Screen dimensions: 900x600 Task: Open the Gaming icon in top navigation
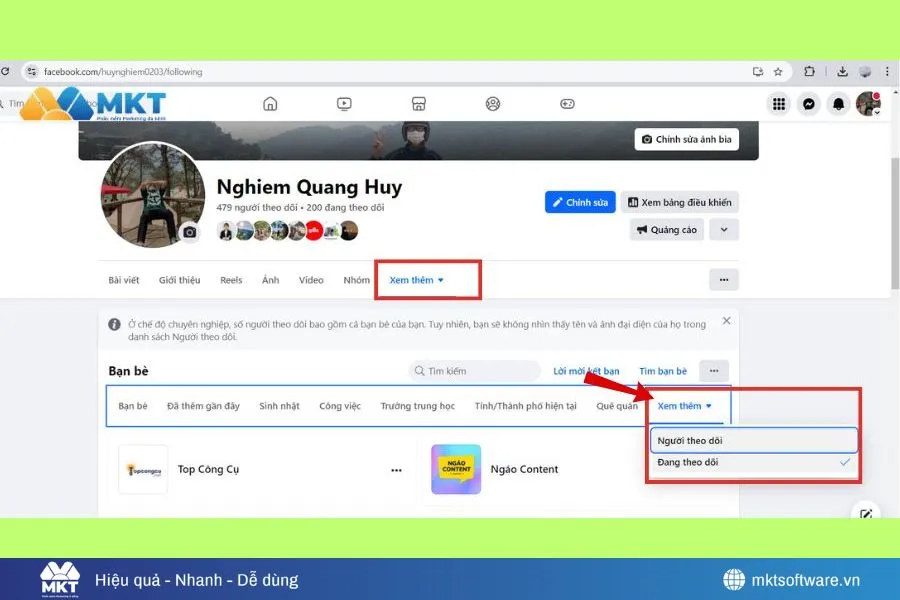[x=567, y=103]
